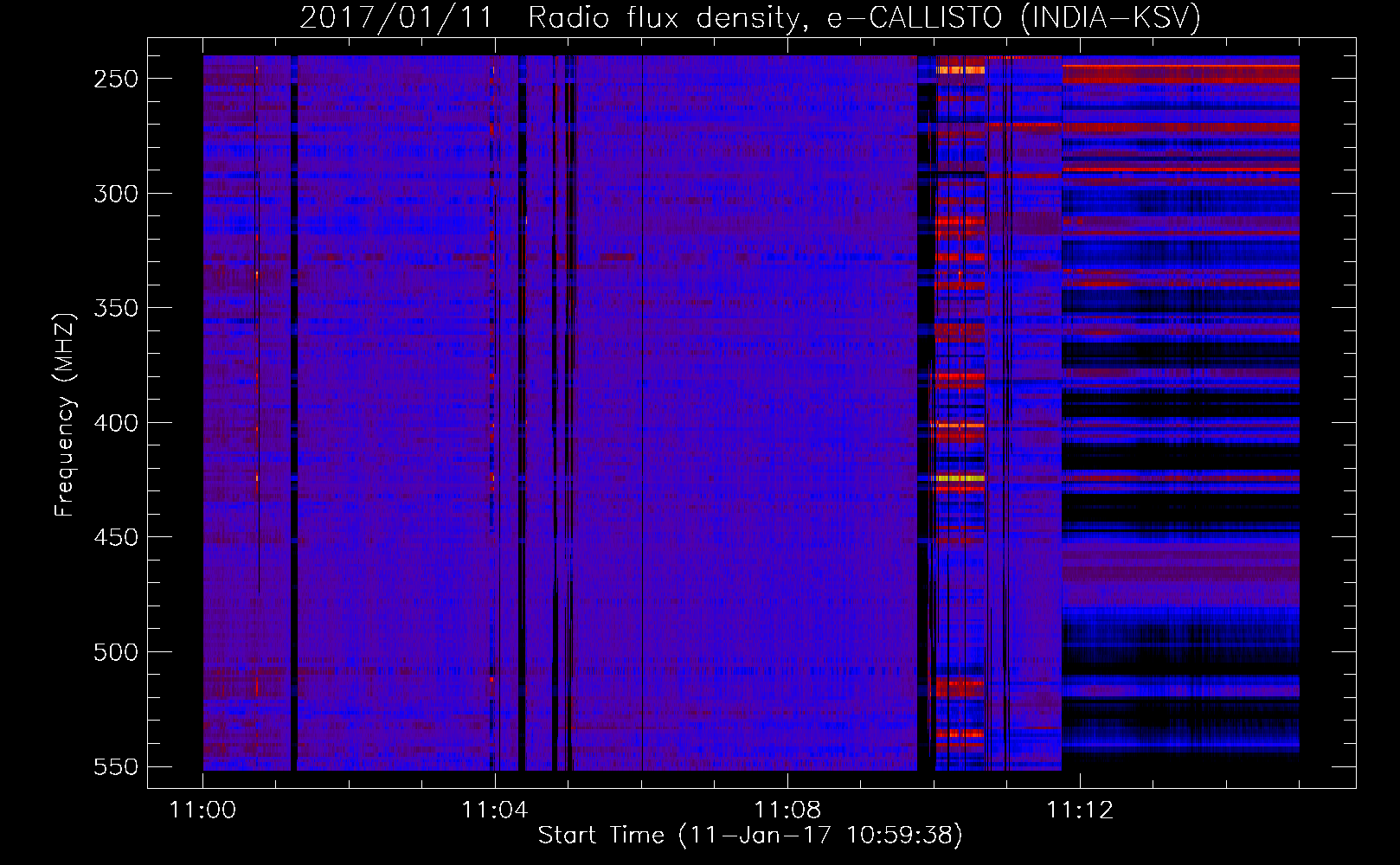Click the '11:12' time axis label
Viewport: 1400px width, 865px height.
pyautogui.click(x=1080, y=811)
